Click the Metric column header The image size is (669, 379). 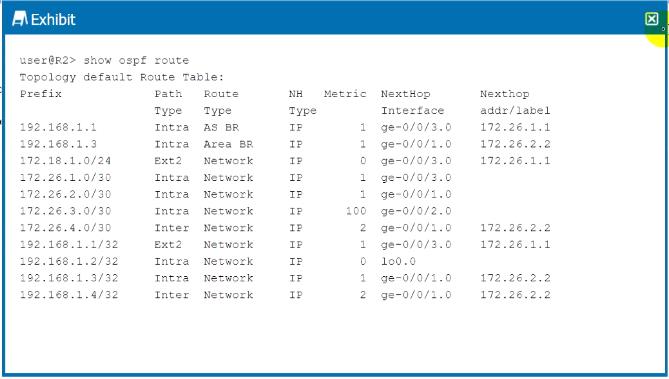point(345,94)
